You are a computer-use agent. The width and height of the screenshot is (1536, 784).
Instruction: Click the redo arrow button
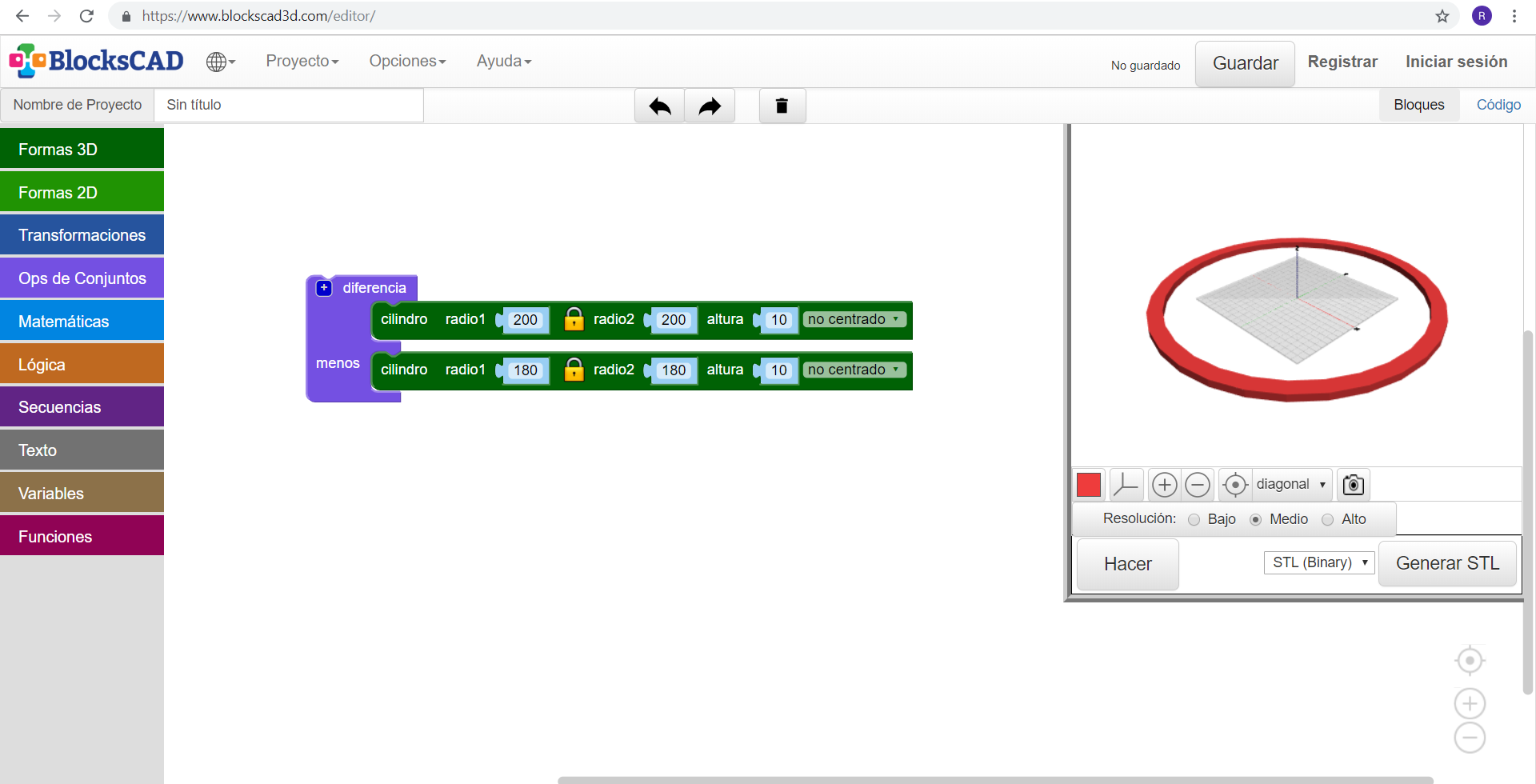point(710,106)
